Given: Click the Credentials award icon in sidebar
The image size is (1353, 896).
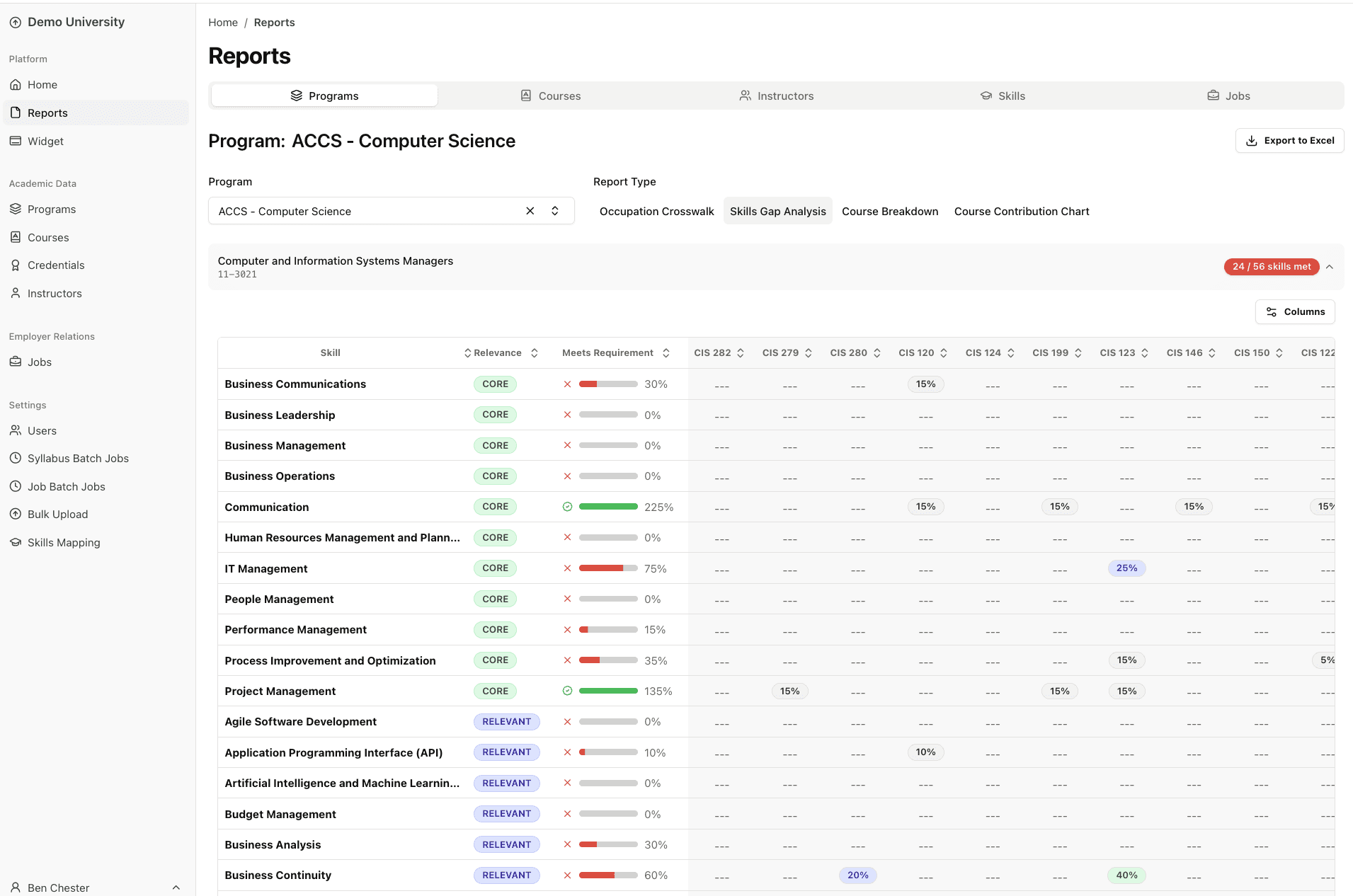Looking at the screenshot, I should pos(16,265).
